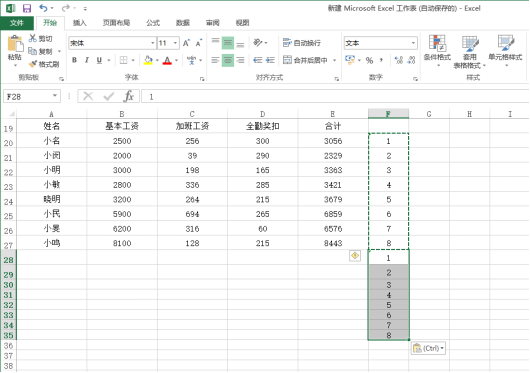Image resolution: width=530 pixels, height=373 pixels.
Task: Open the number format 文本 dropdown
Action: click(413, 43)
